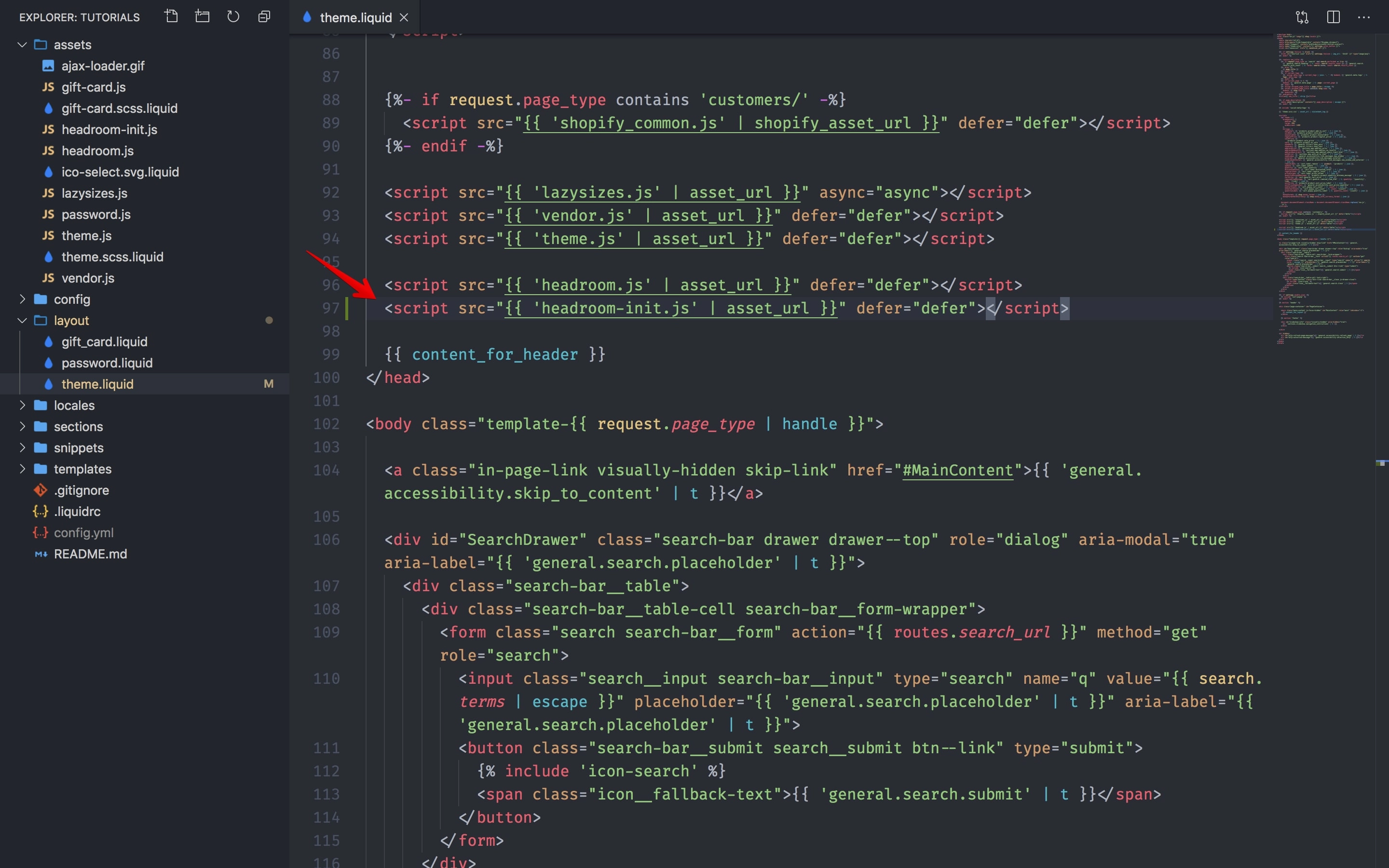Open password.liquid in layout folder
The height and width of the screenshot is (868, 1389).
coord(145,362)
